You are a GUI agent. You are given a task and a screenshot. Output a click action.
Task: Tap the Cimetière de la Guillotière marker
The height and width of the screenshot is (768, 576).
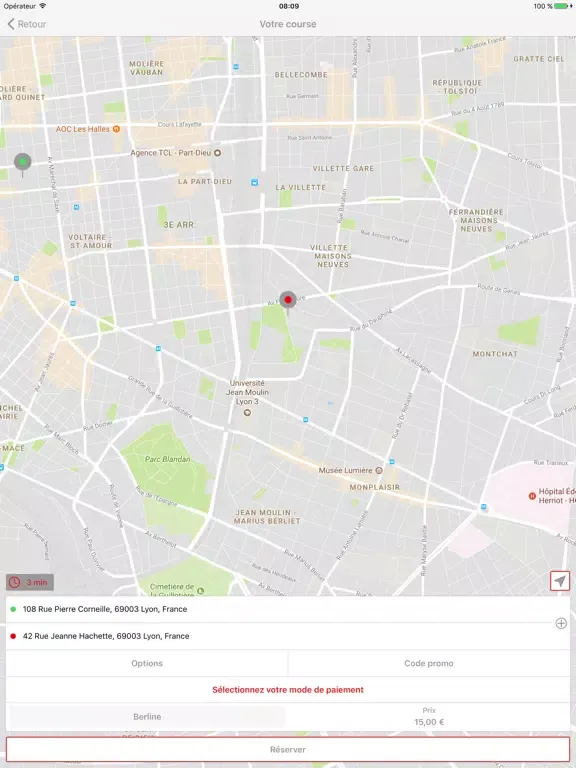pyautogui.click(x=200, y=591)
